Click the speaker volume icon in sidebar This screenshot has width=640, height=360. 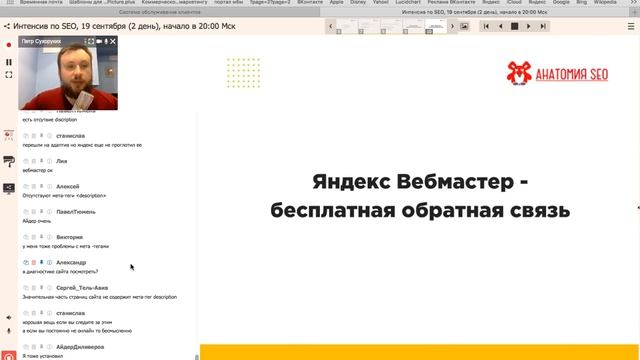9,318
